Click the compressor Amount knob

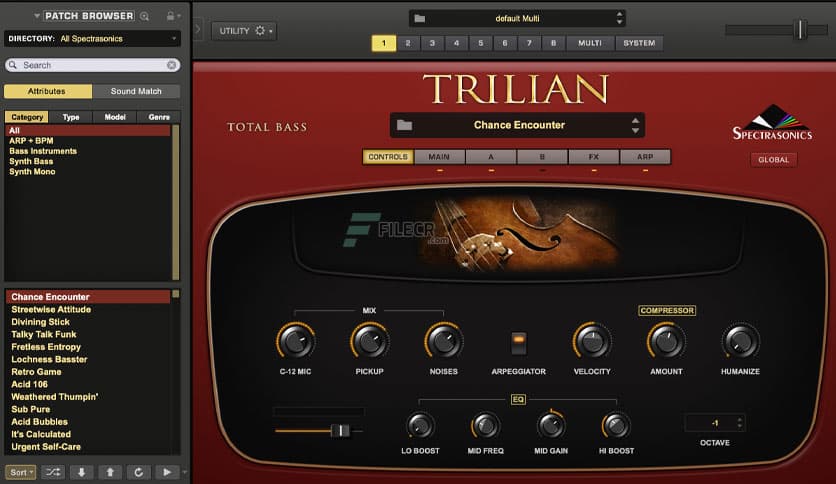tap(666, 341)
